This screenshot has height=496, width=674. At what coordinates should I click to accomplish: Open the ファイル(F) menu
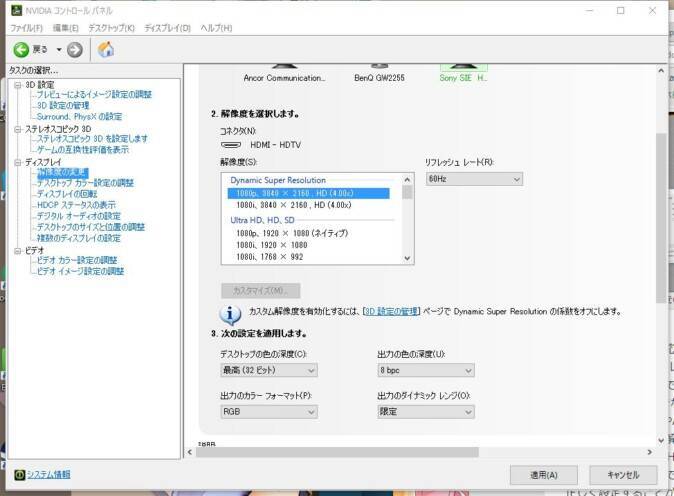pyautogui.click(x=26, y=28)
